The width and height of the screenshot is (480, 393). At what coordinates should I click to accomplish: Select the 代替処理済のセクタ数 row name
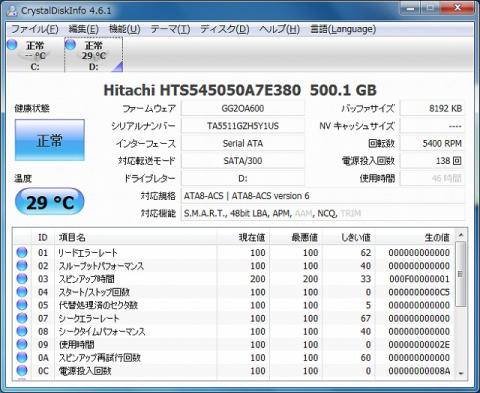pyautogui.click(x=98, y=305)
